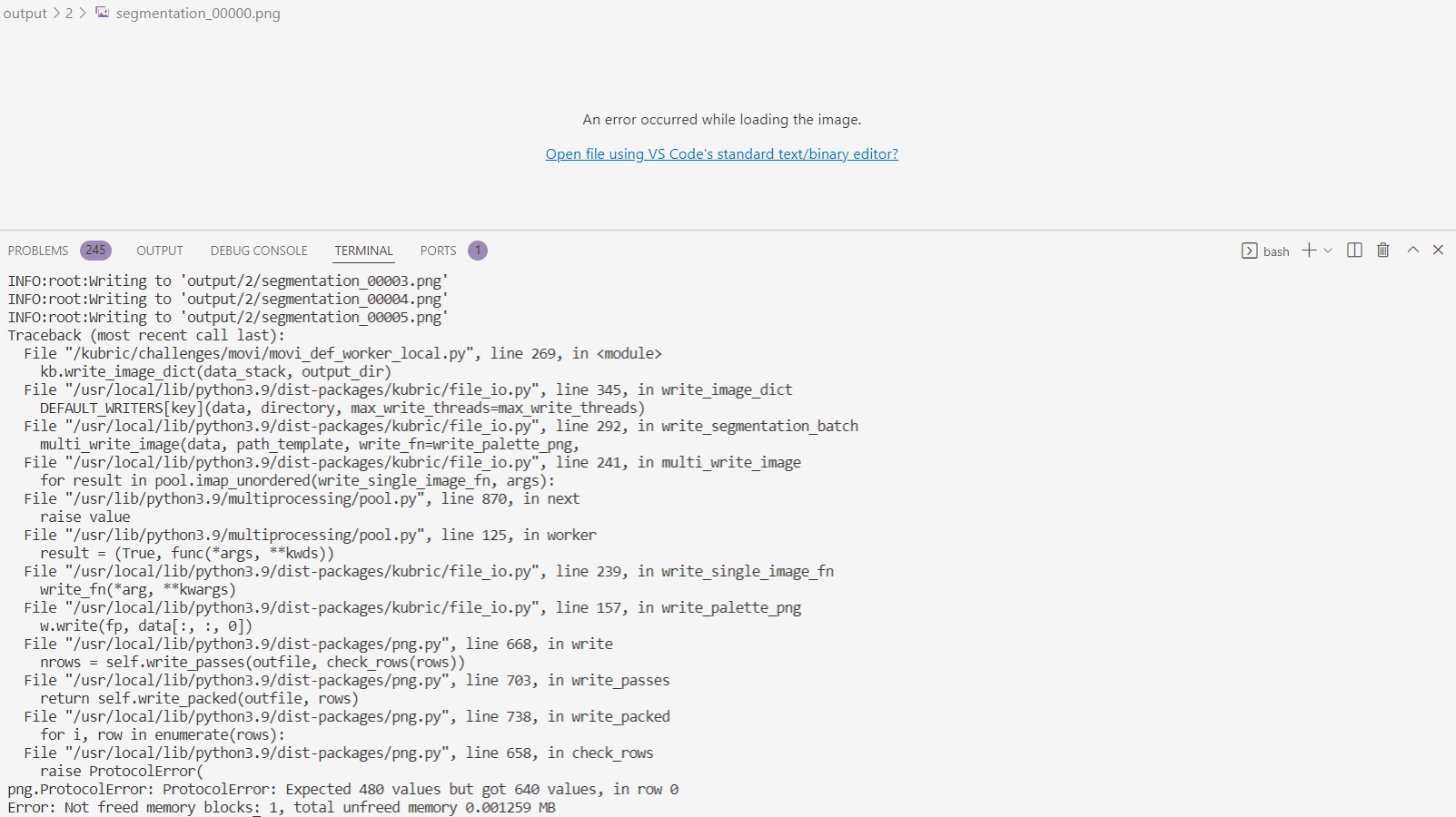Open the DEBUG CONSOLE tab
Viewport: 1456px width, 817px height.
click(x=258, y=250)
